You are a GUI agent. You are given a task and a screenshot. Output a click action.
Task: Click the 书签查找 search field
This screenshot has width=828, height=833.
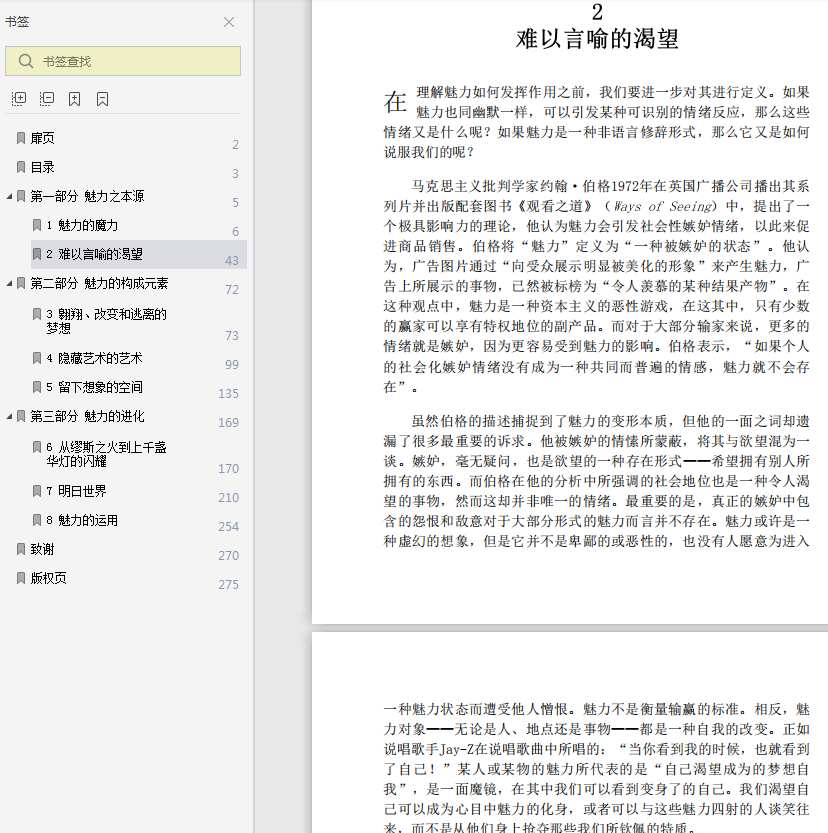click(x=123, y=61)
